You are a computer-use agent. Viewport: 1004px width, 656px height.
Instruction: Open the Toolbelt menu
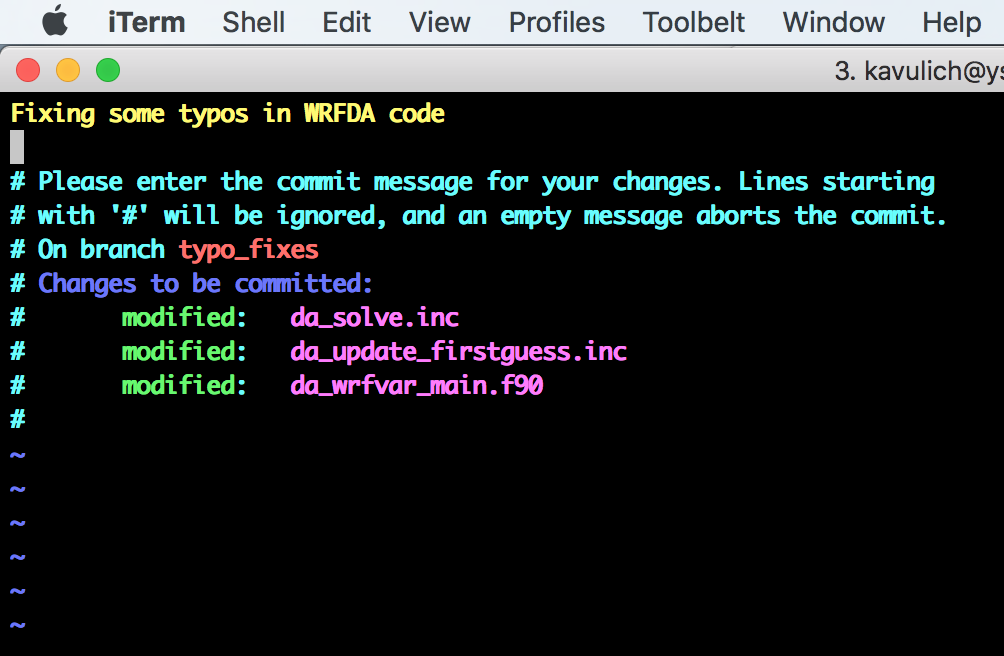pos(694,22)
